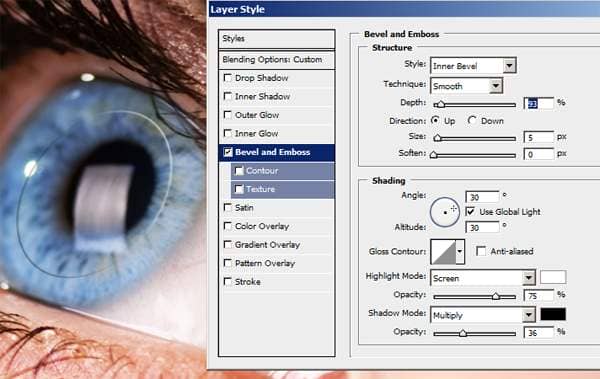Enable the Pattern Overlay checkbox
Viewport: 600px width, 379px height.
tap(228, 263)
